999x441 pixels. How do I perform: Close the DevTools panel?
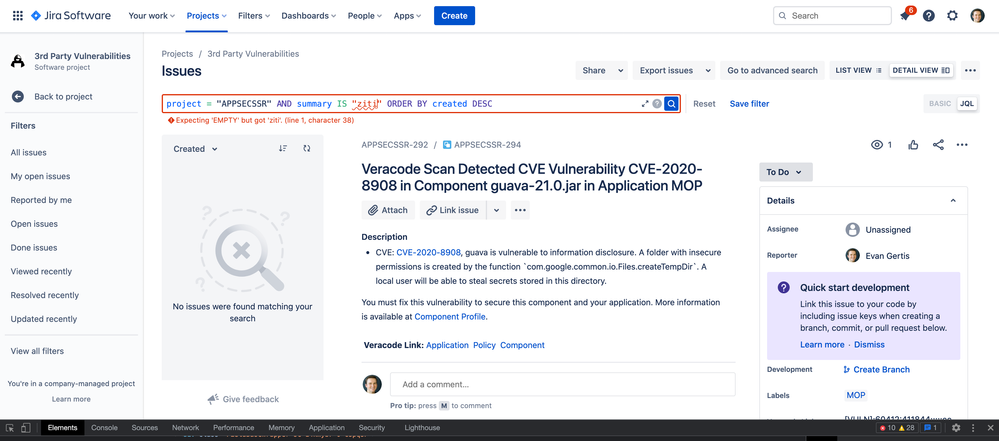click(989, 428)
